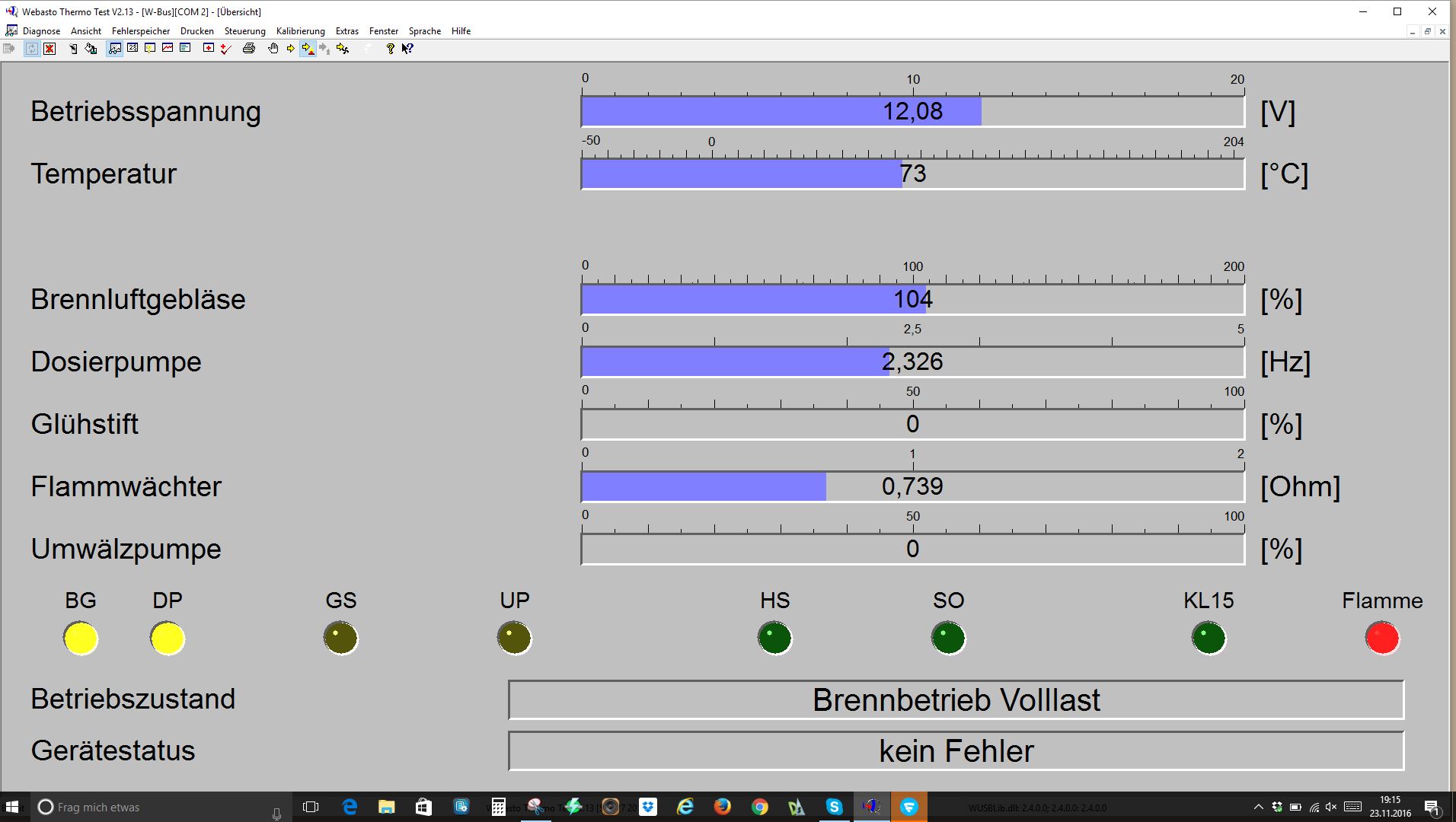The height and width of the screenshot is (822, 1456).
Task: Click the Gerätestatus field showing kein Fehler
Action: coord(956,751)
